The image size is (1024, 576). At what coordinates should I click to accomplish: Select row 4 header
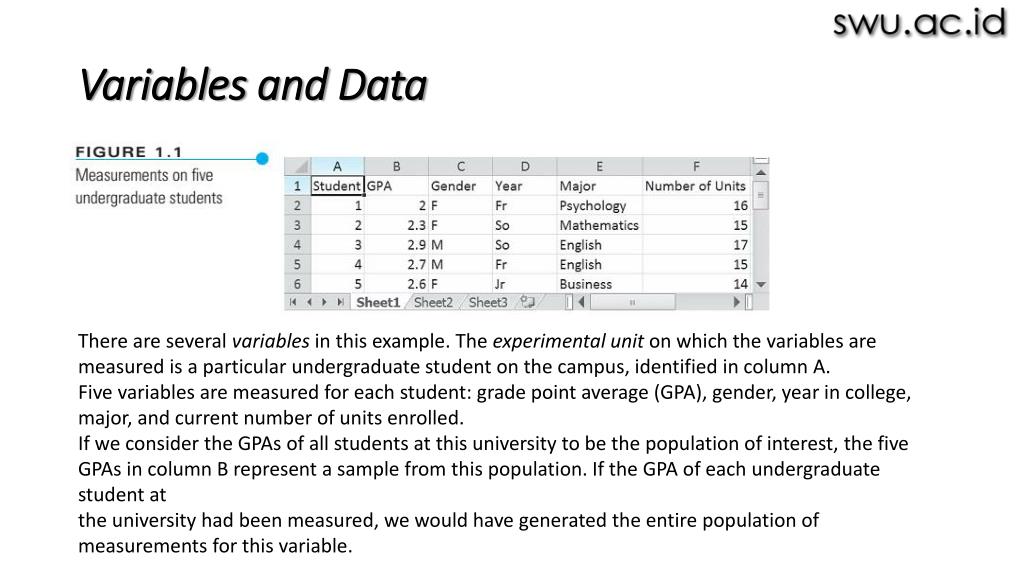(296, 245)
